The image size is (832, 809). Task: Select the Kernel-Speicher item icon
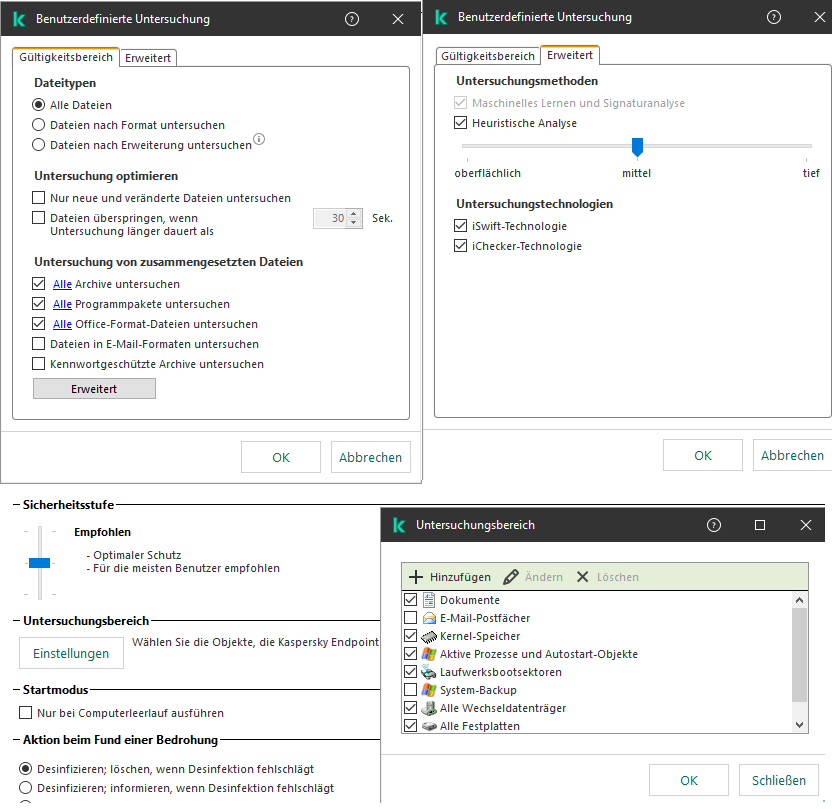(x=429, y=636)
